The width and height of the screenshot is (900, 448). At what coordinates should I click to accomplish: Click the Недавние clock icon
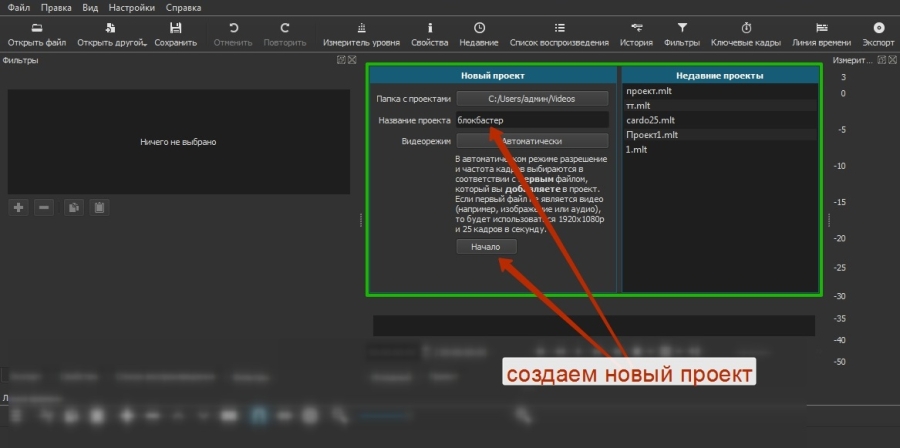[x=479, y=28]
